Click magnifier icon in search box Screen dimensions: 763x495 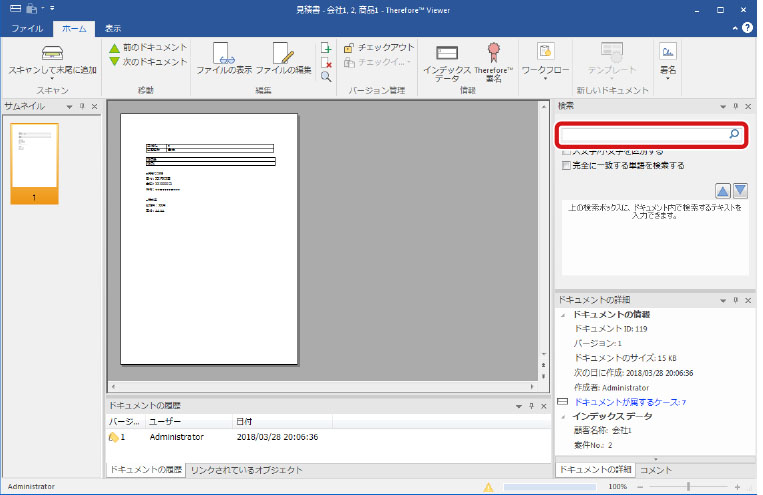[733, 134]
